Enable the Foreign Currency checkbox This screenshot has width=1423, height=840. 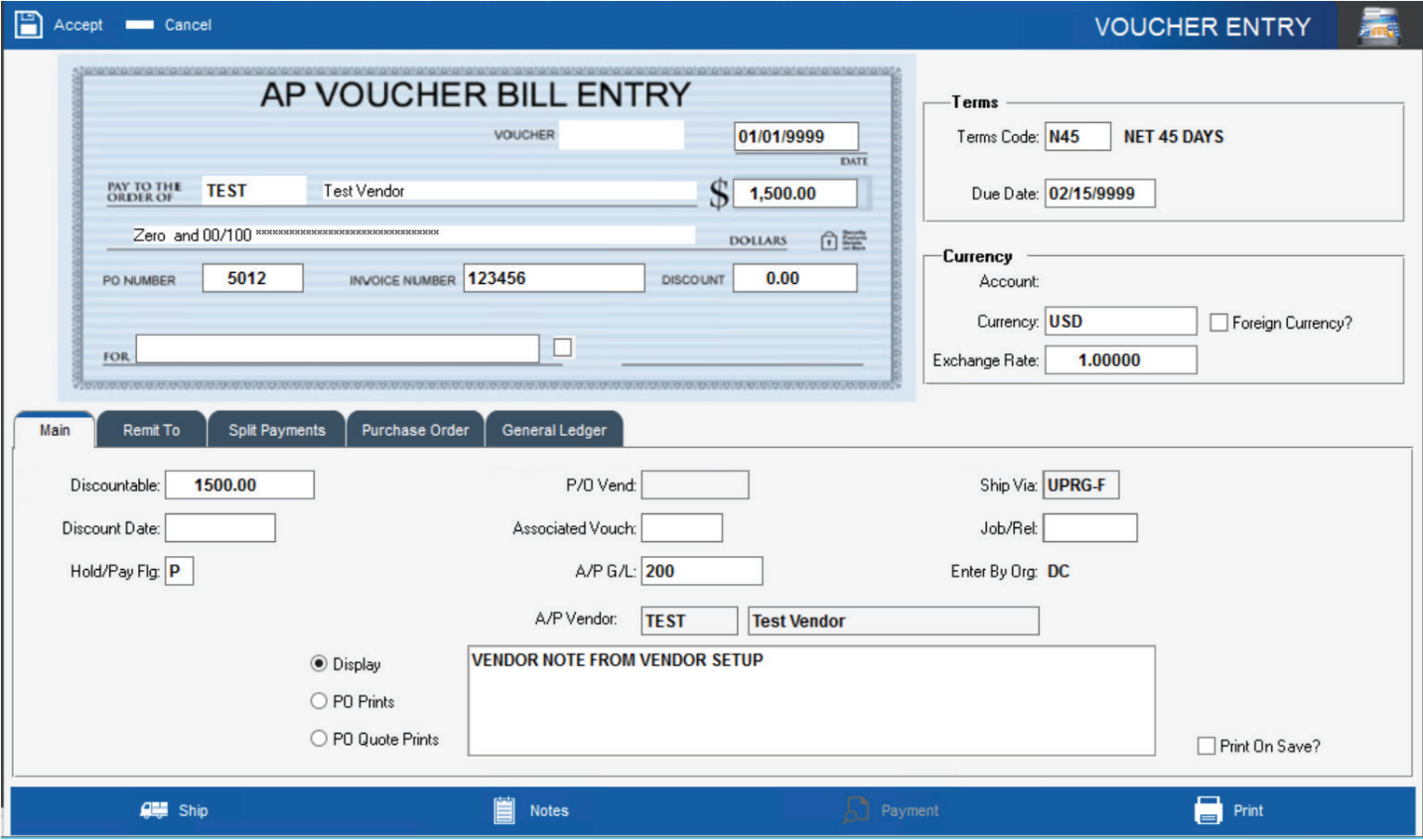click(1216, 321)
